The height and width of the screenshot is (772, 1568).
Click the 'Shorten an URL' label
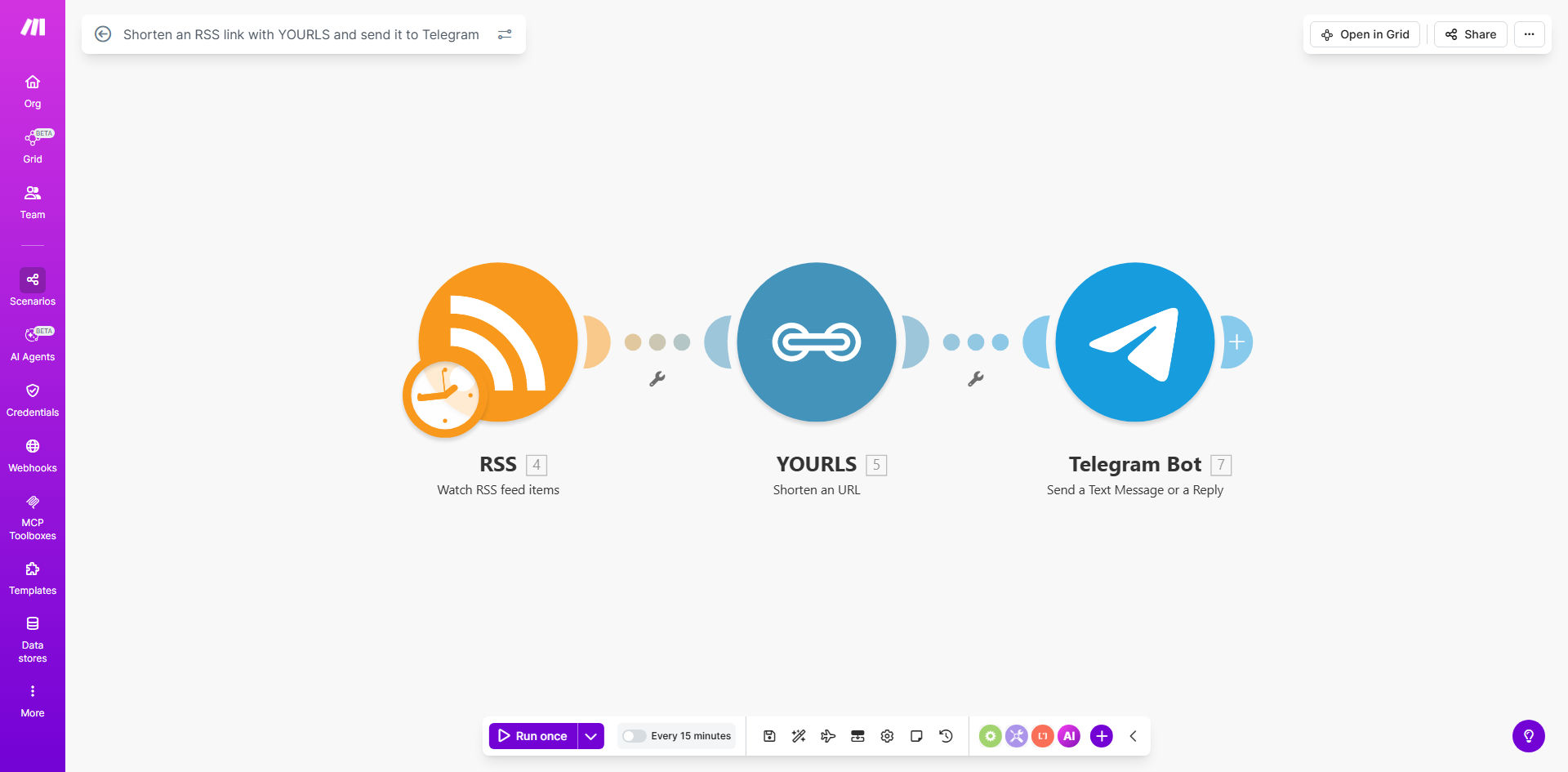click(817, 490)
